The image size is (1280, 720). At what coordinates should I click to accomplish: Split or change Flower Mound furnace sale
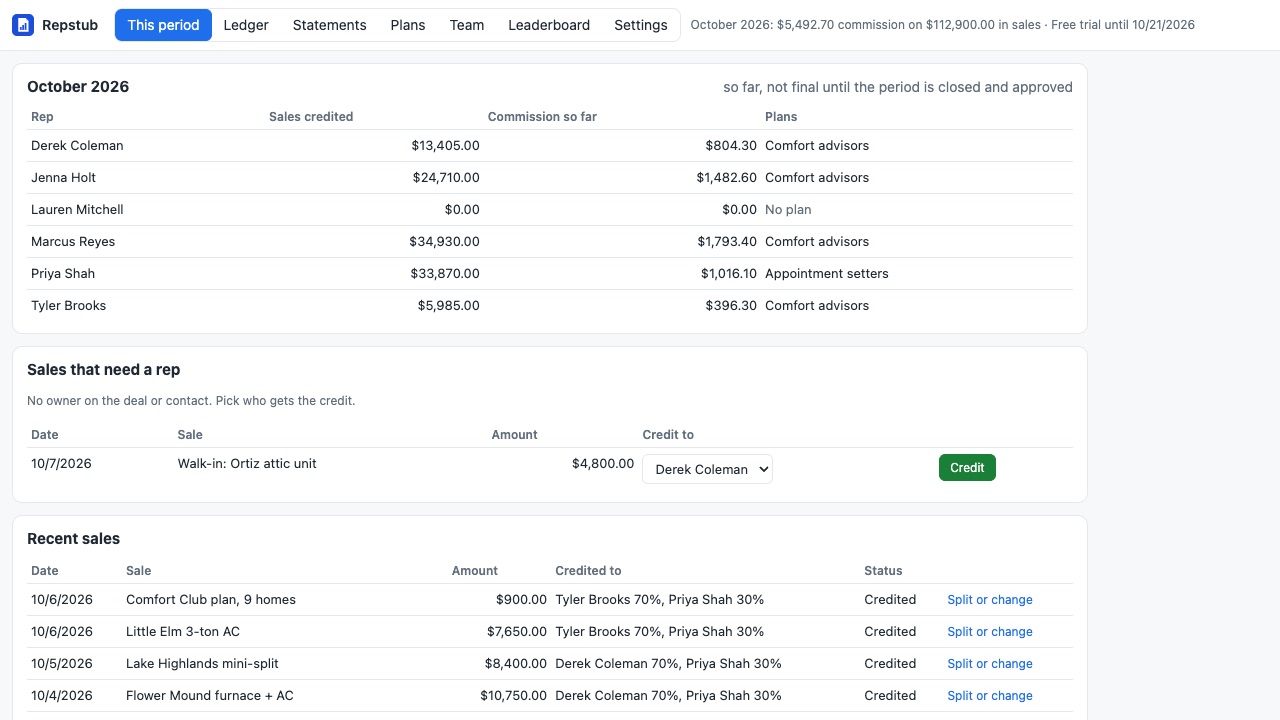click(990, 696)
